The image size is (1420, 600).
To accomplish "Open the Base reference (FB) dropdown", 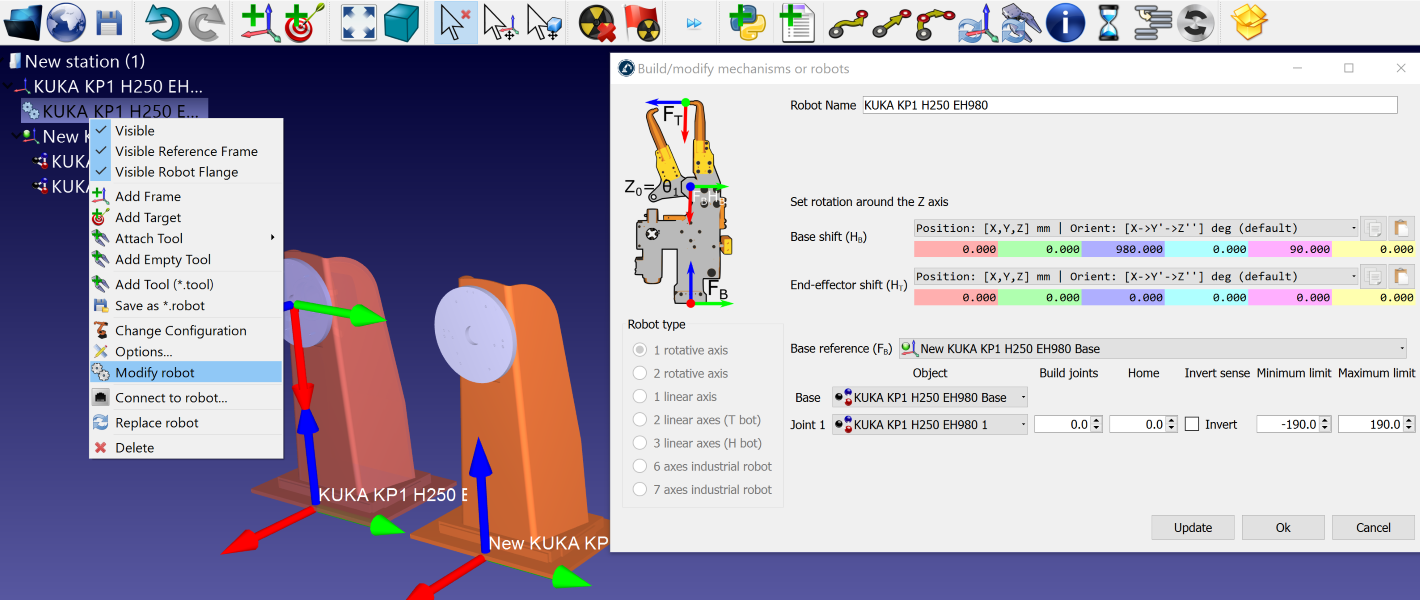I will tap(1152, 349).
